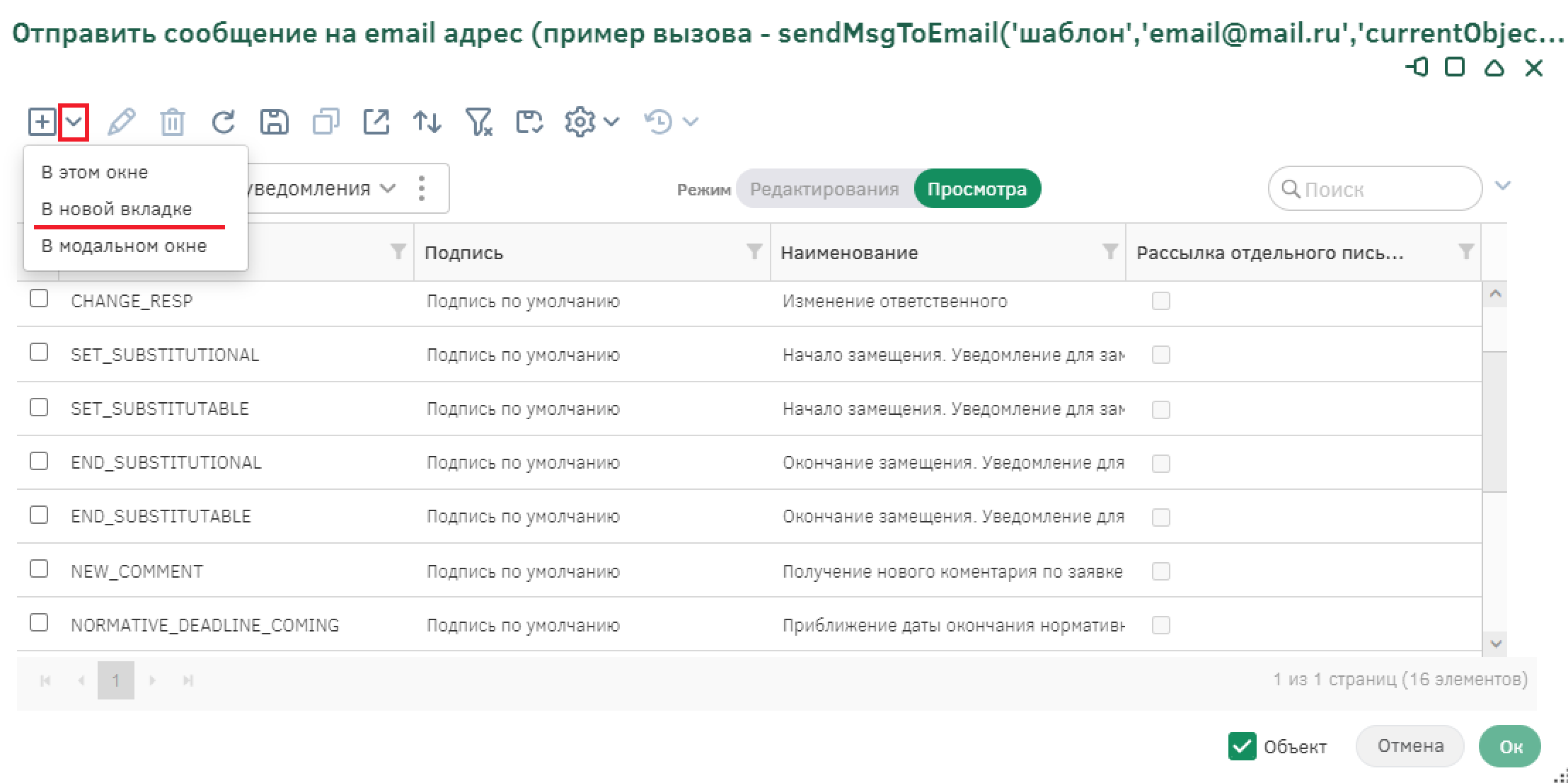Select 'В модальном окне' menu option
1568x783 pixels.
point(135,246)
